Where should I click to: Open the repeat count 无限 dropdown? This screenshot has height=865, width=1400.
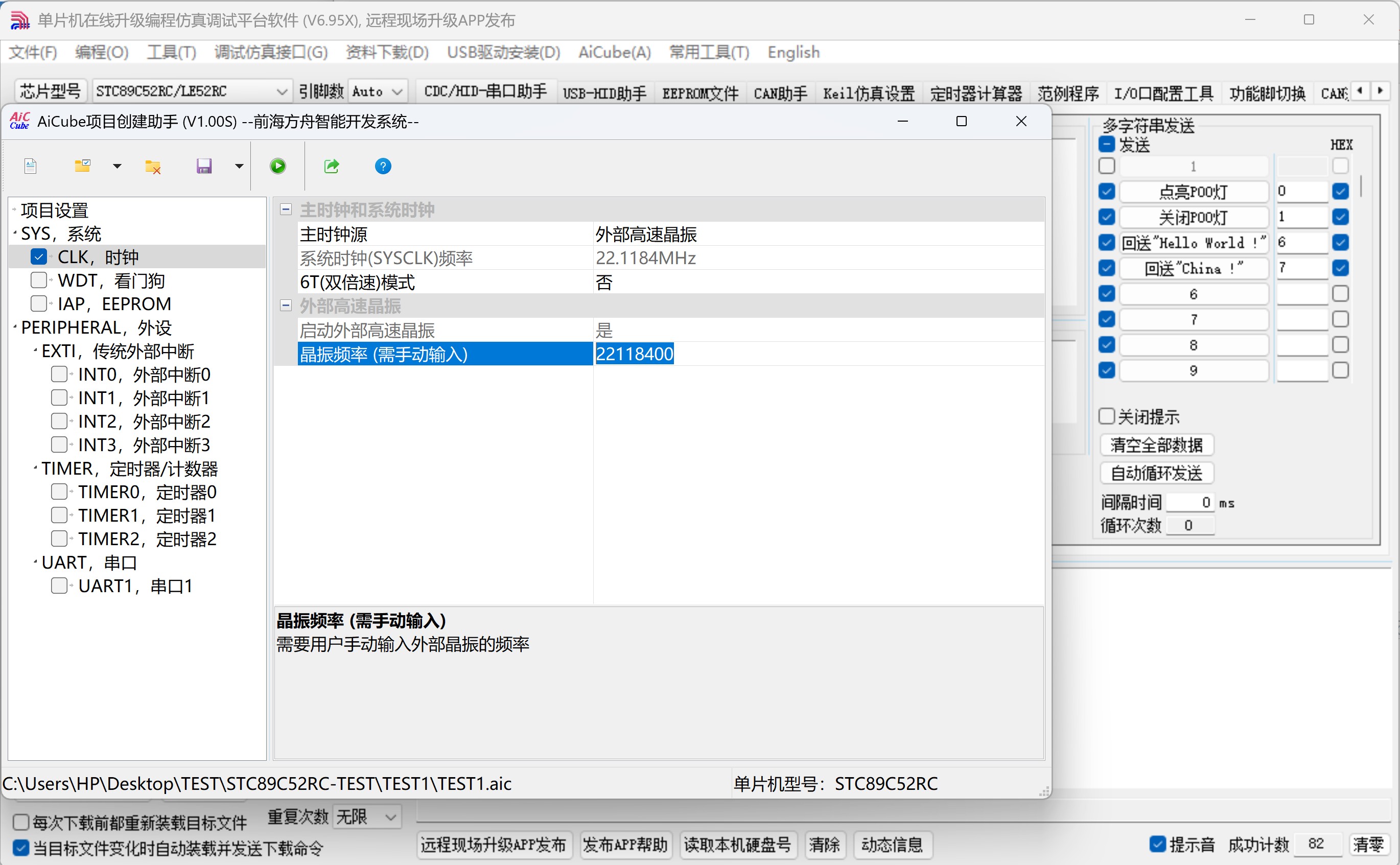coord(367,816)
